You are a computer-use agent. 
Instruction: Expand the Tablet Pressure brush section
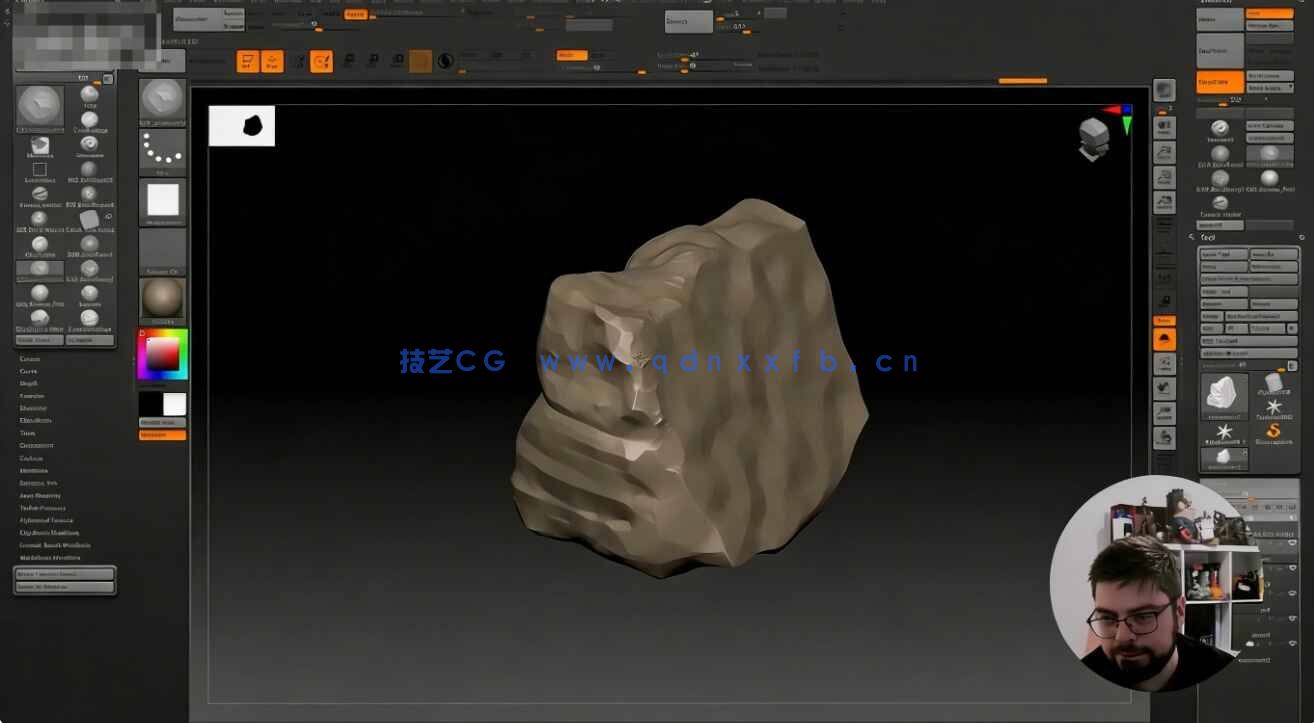click(x=43, y=508)
